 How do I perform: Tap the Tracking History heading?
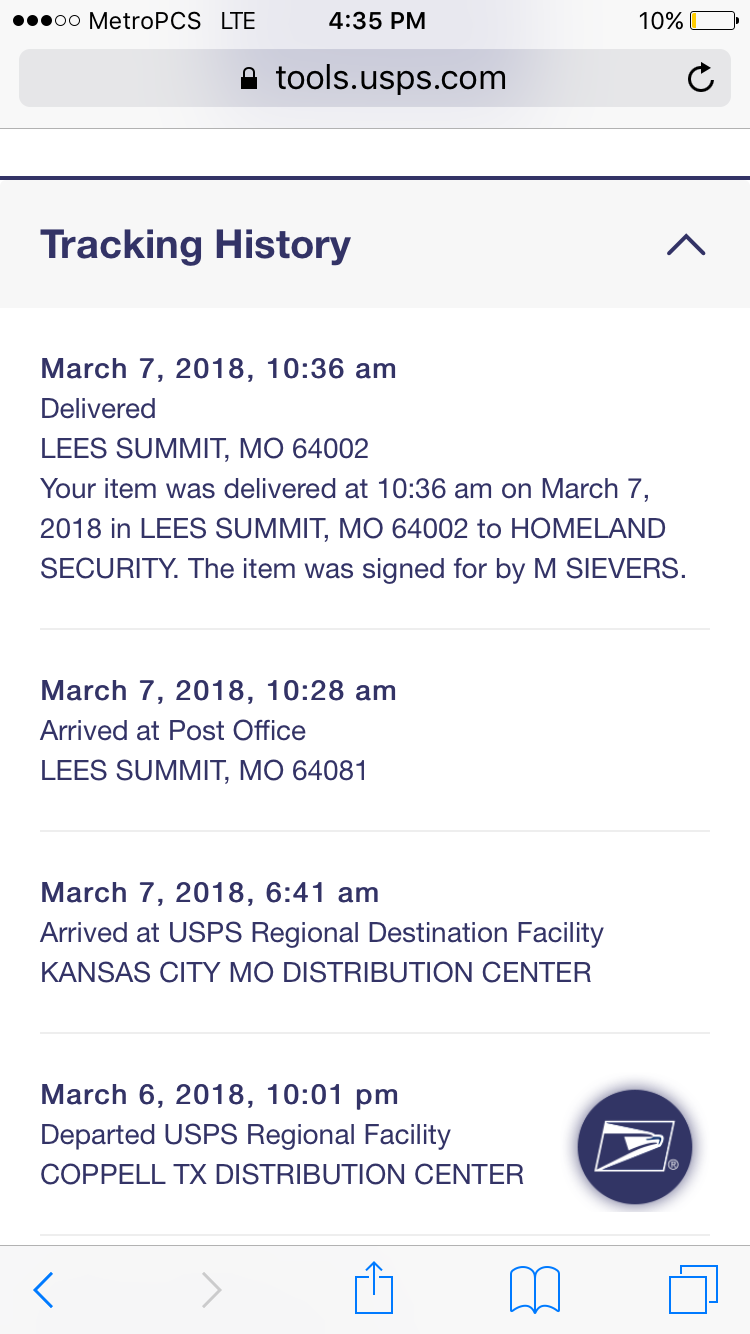coord(196,245)
